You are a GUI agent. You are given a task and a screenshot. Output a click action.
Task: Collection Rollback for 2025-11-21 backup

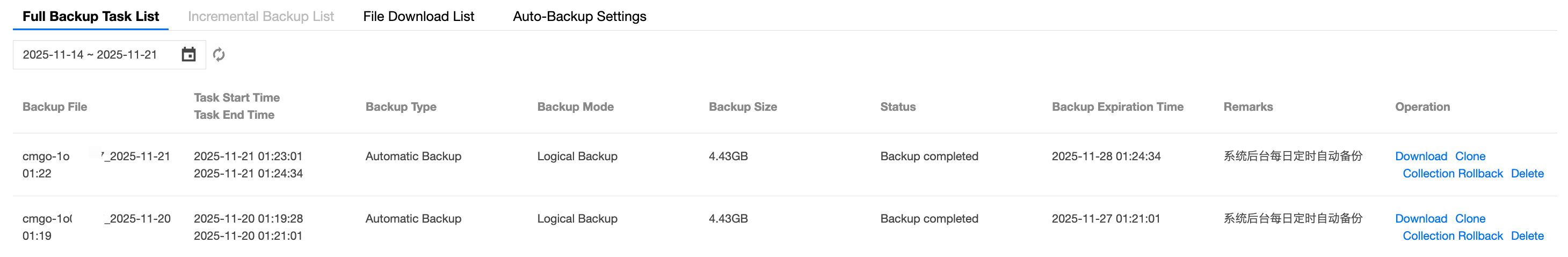click(x=1453, y=174)
